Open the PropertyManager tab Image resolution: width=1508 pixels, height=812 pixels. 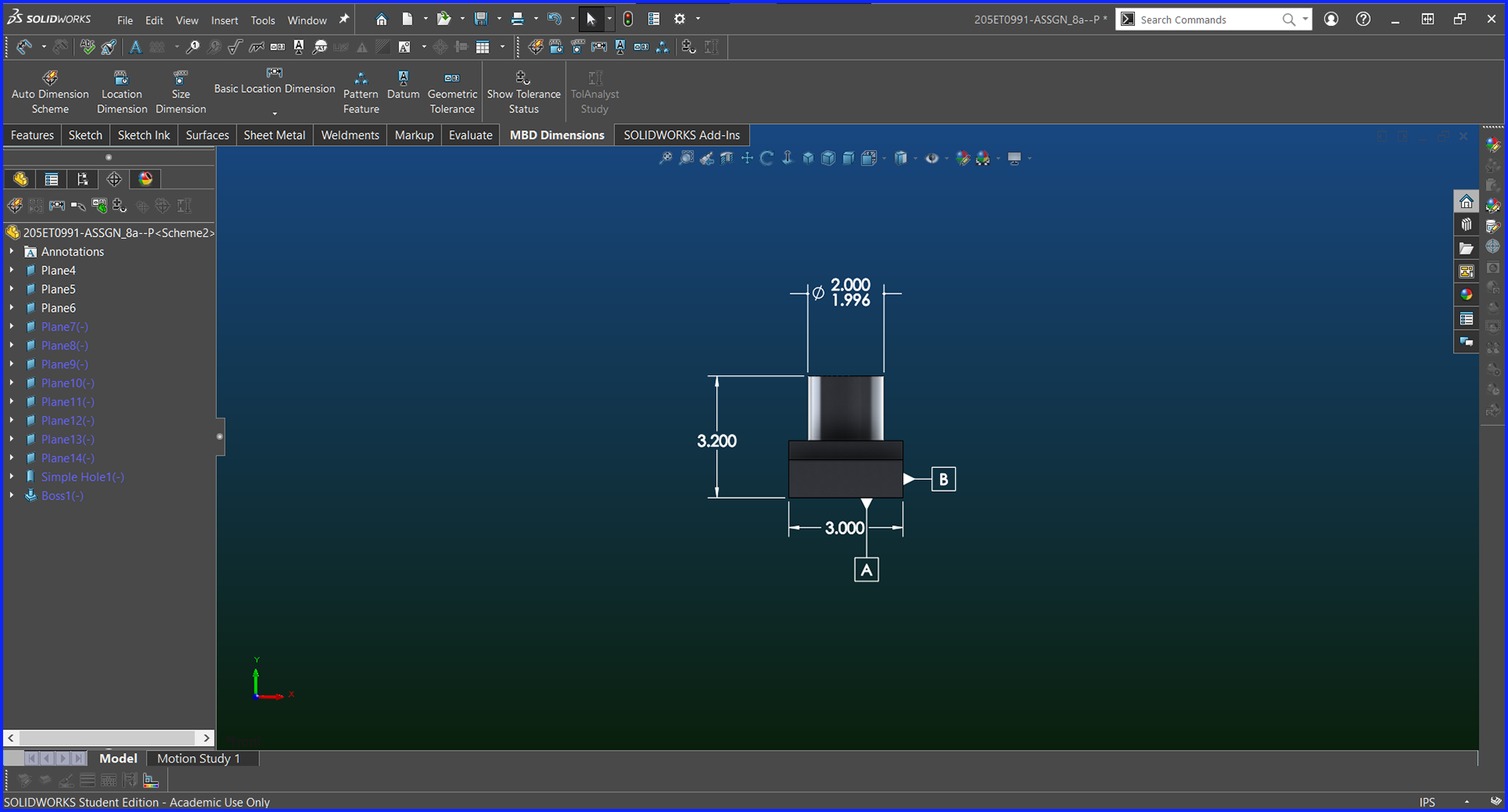click(x=52, y=179)
